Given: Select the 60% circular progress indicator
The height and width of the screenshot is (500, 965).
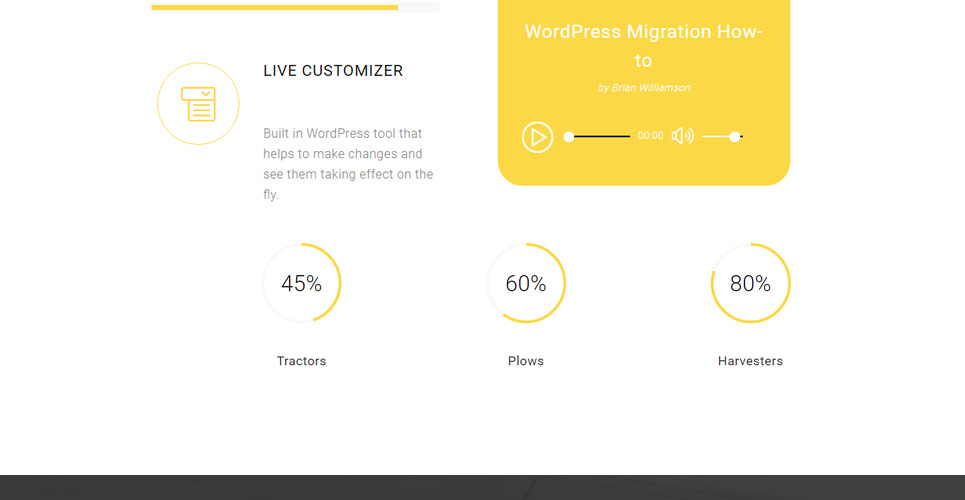Looking at the screenshot, I should pyautogui.click(x=526, y=284).
